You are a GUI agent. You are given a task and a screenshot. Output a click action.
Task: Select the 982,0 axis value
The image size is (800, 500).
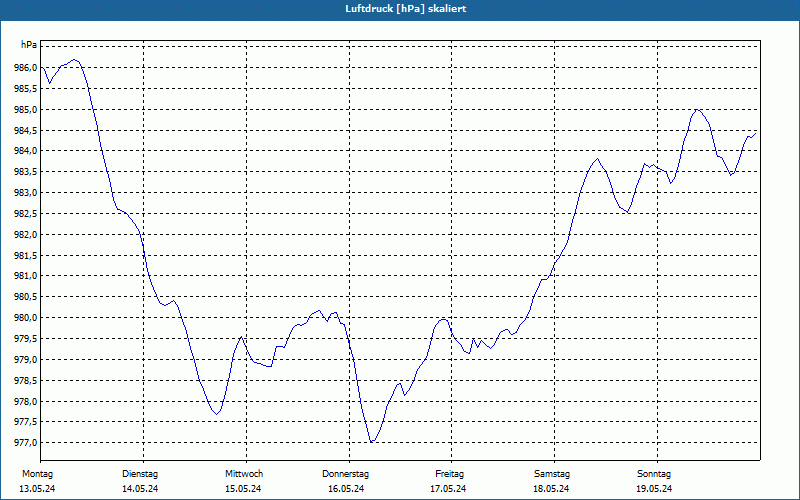(x=26, y=235)
